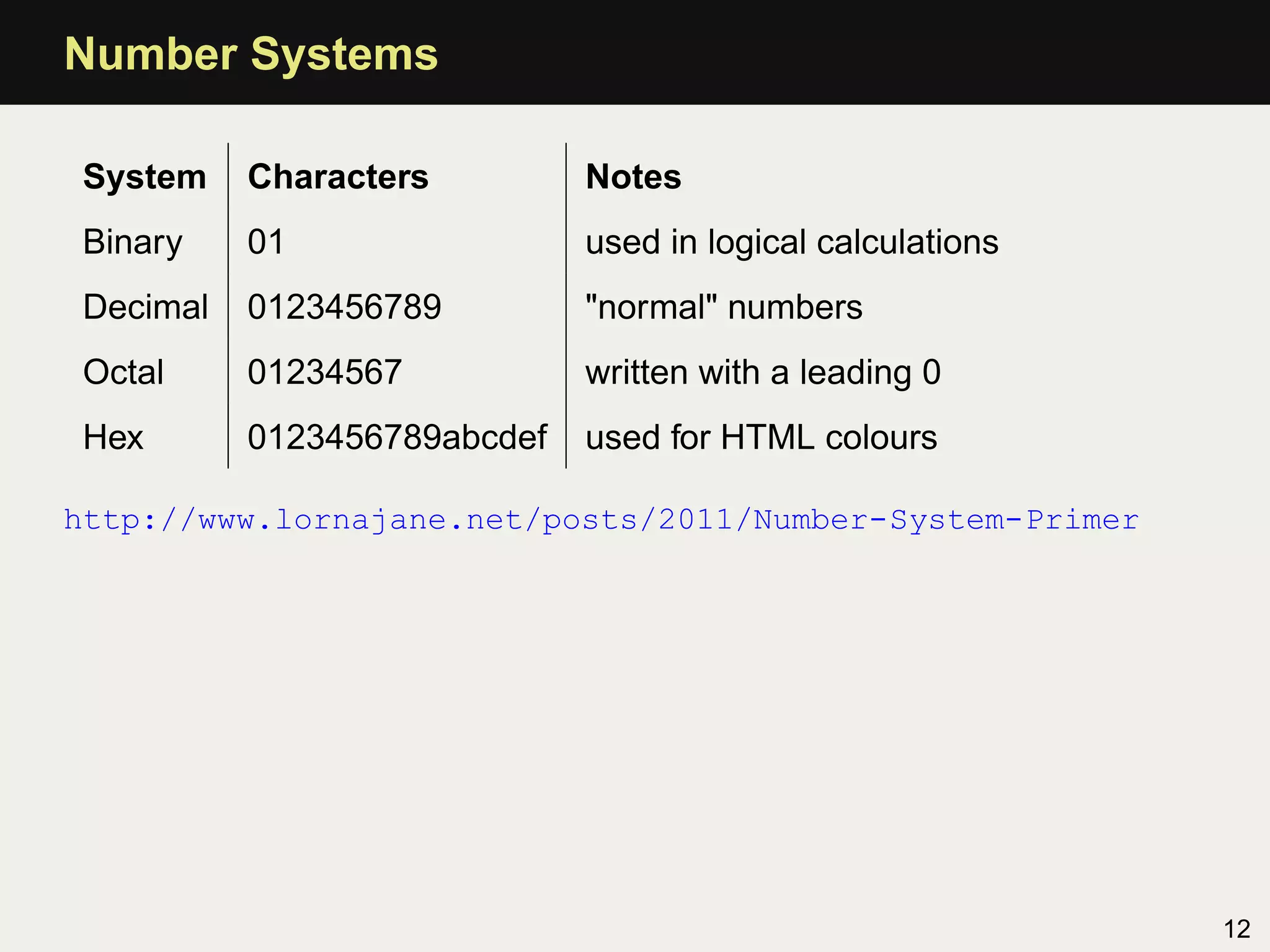Image resolution: width=1270 pixels, height=952 pixels.
Task: Click the binary characters "01" cell
Action: tap(265, 242)
